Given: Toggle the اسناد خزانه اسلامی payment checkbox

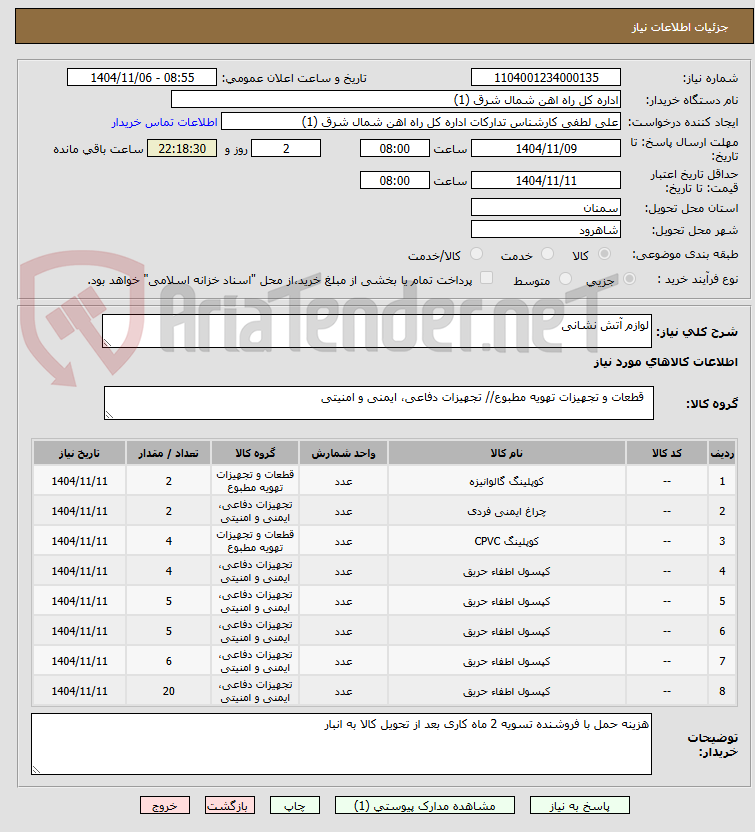Looking at the screenshot, I should pyautogui.click(x=486, y=278).
